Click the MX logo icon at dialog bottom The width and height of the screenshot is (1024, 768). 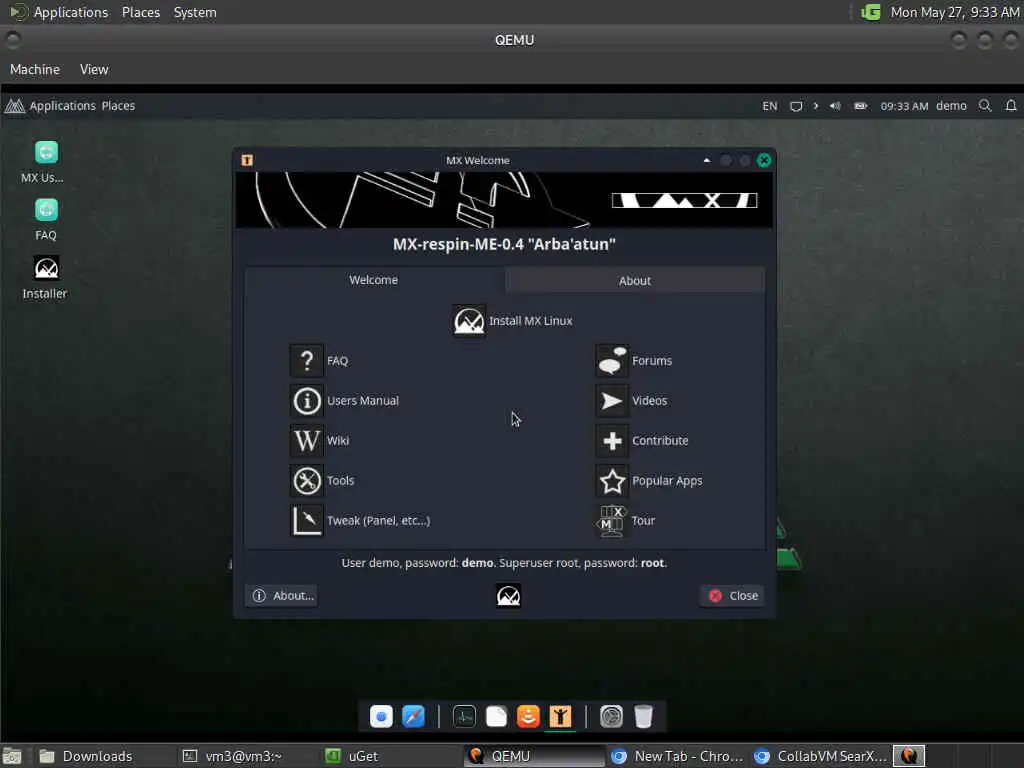pos(508,596)
